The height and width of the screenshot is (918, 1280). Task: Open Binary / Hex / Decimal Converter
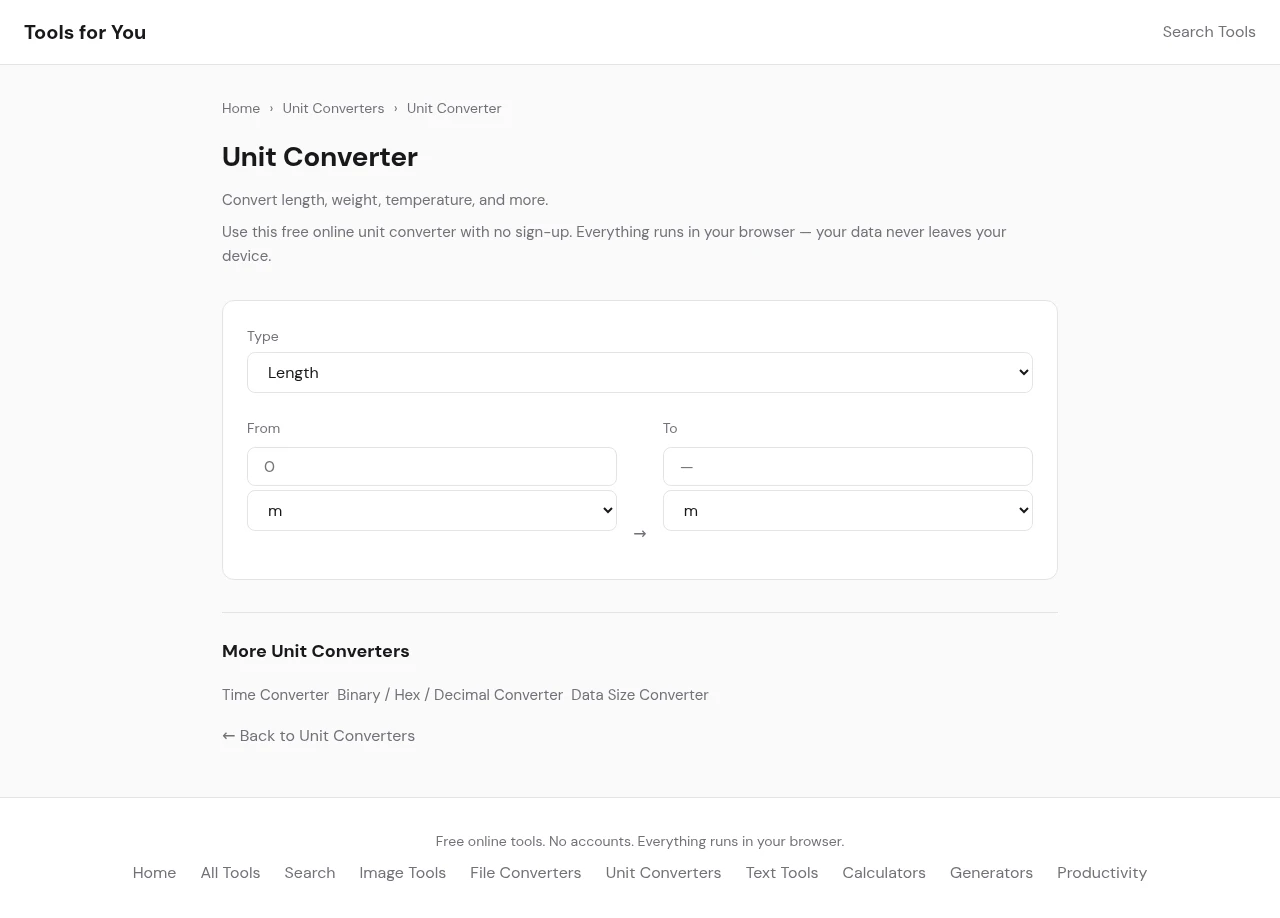click(450, 695)
